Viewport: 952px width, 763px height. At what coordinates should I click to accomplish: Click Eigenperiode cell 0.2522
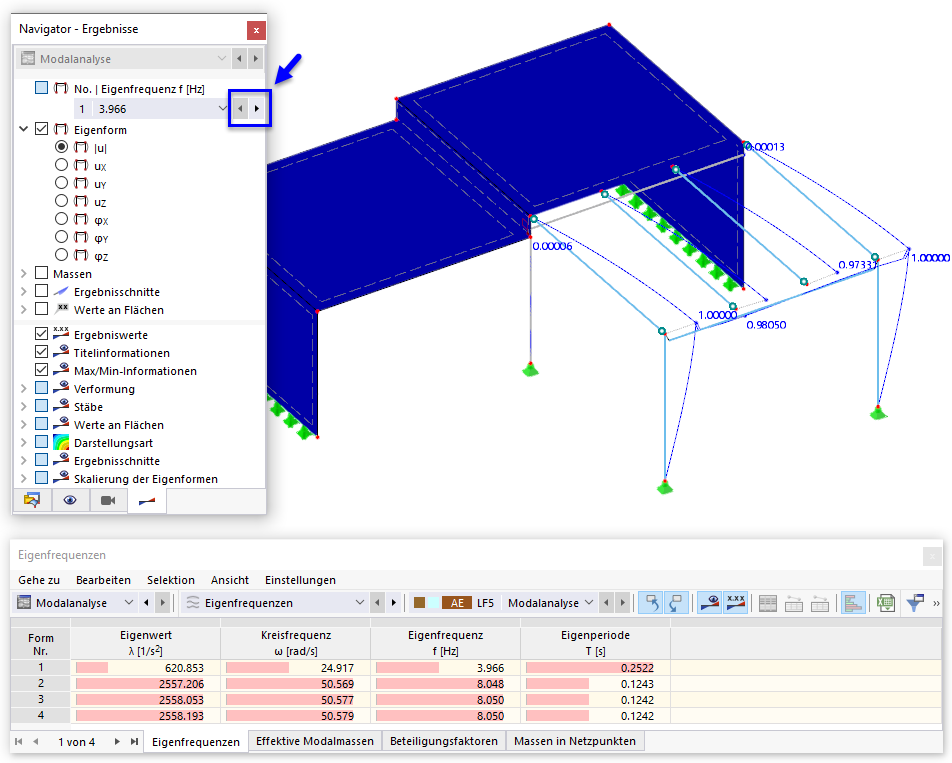coord(595,668)
